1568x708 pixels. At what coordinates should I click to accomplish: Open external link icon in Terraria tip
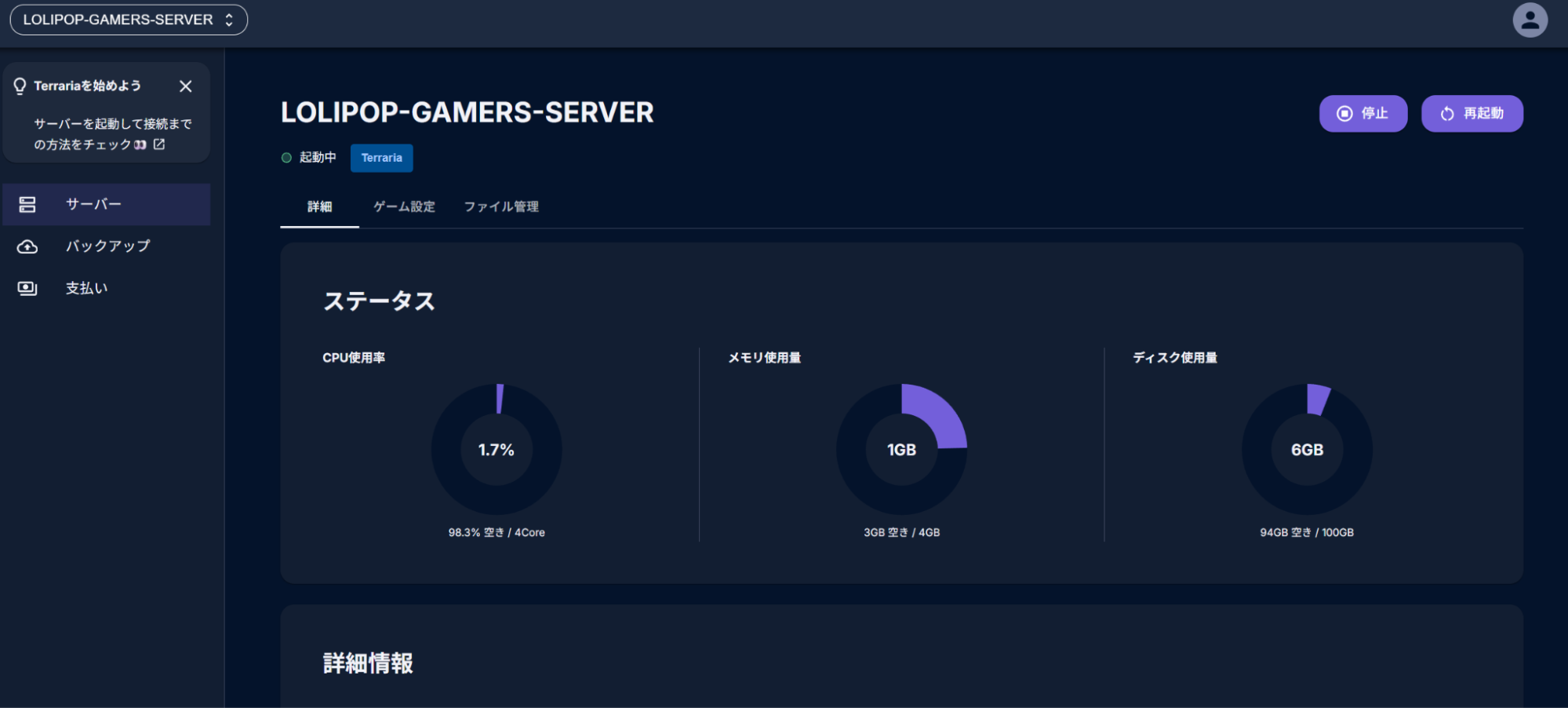click(x=159, y=144)
